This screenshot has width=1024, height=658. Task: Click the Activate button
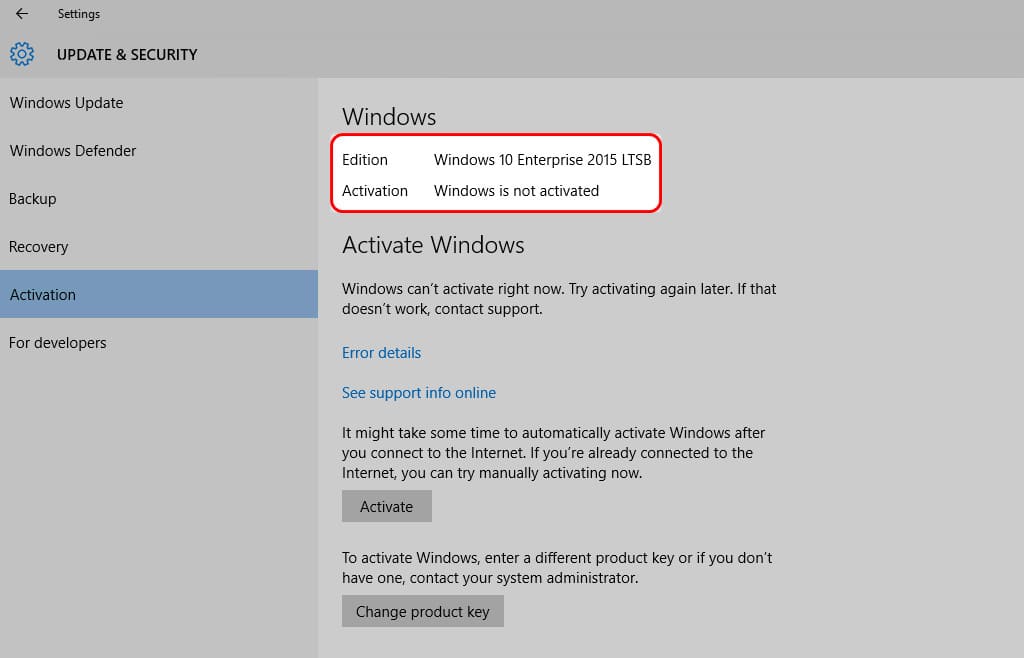[387, 506]
